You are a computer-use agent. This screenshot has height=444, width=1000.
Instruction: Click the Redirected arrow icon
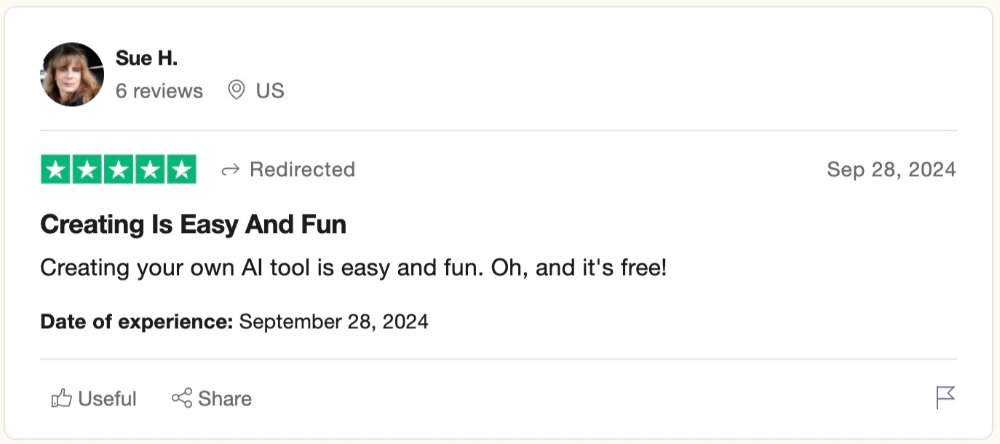click(x=230, y=170)
